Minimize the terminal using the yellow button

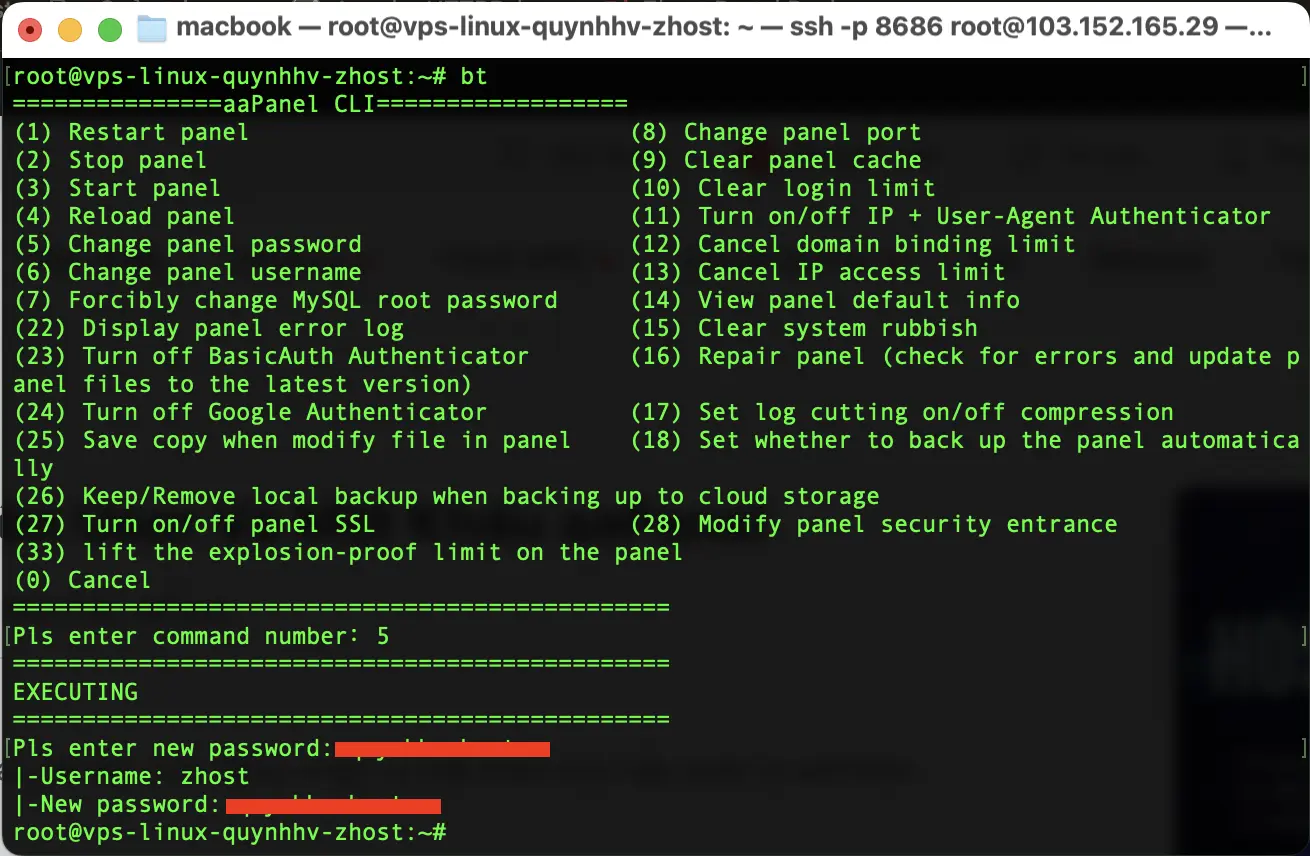click(70, 29)
